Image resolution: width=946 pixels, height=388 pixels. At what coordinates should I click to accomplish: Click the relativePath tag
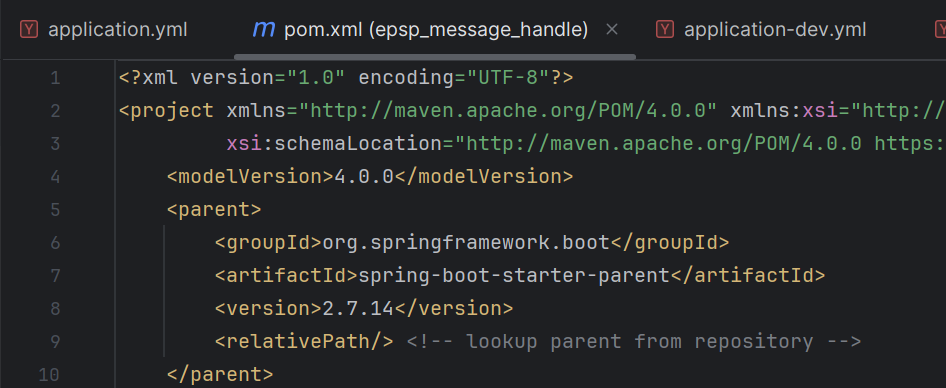point(304,342)
